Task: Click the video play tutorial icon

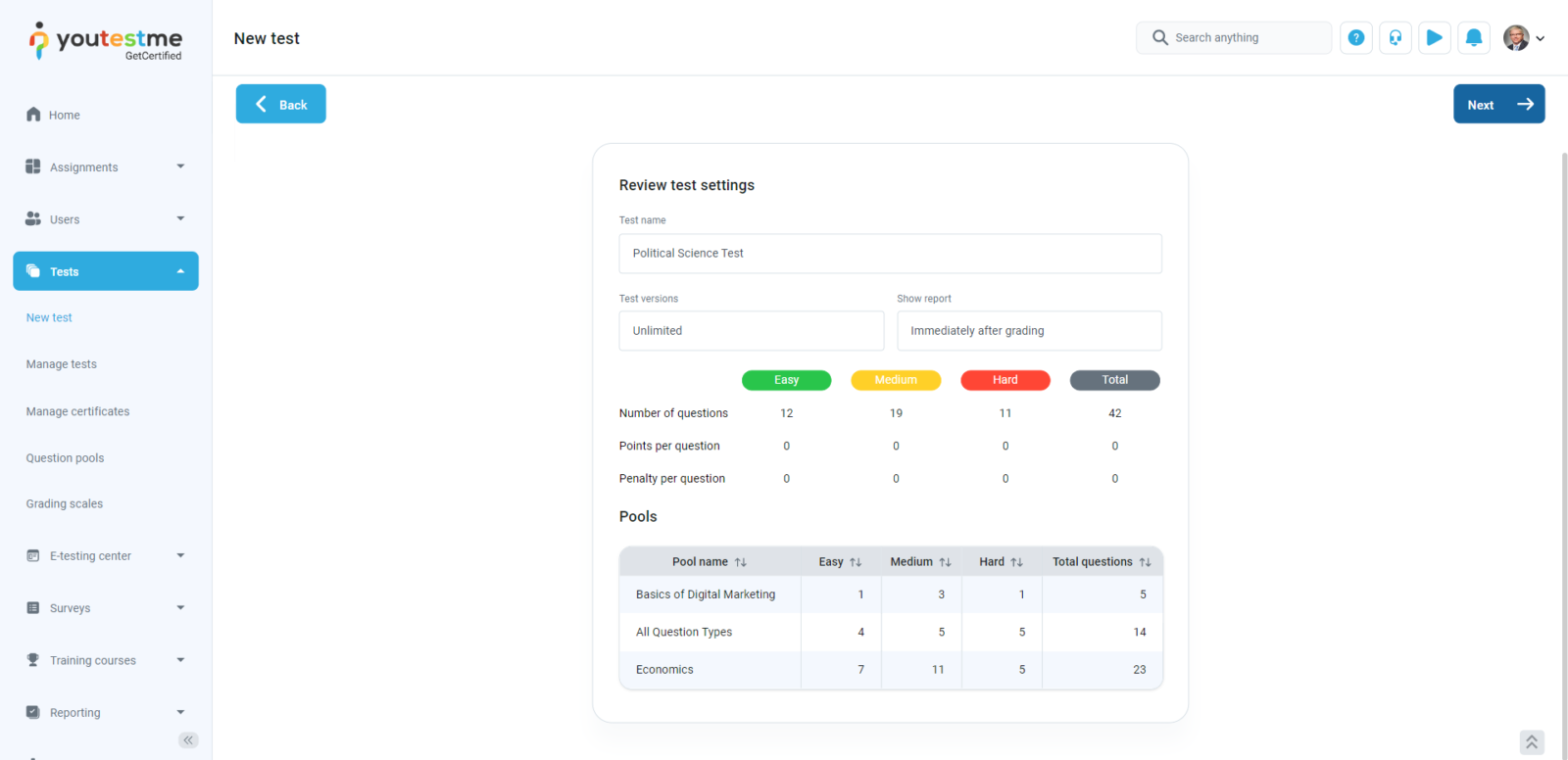Action: click(1434, 38)
